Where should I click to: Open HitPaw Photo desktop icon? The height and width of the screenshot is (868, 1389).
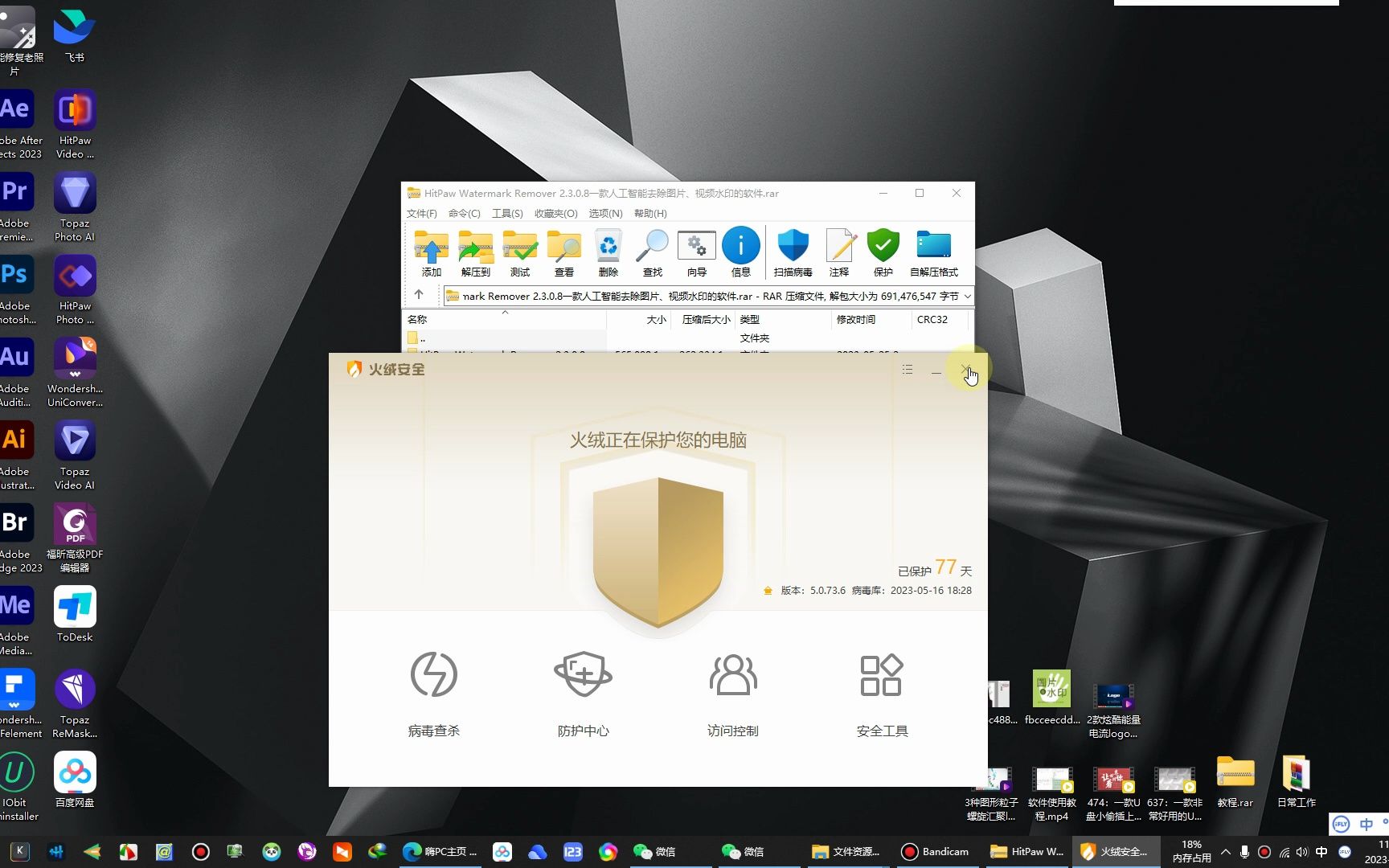click(x=75, y=290)
